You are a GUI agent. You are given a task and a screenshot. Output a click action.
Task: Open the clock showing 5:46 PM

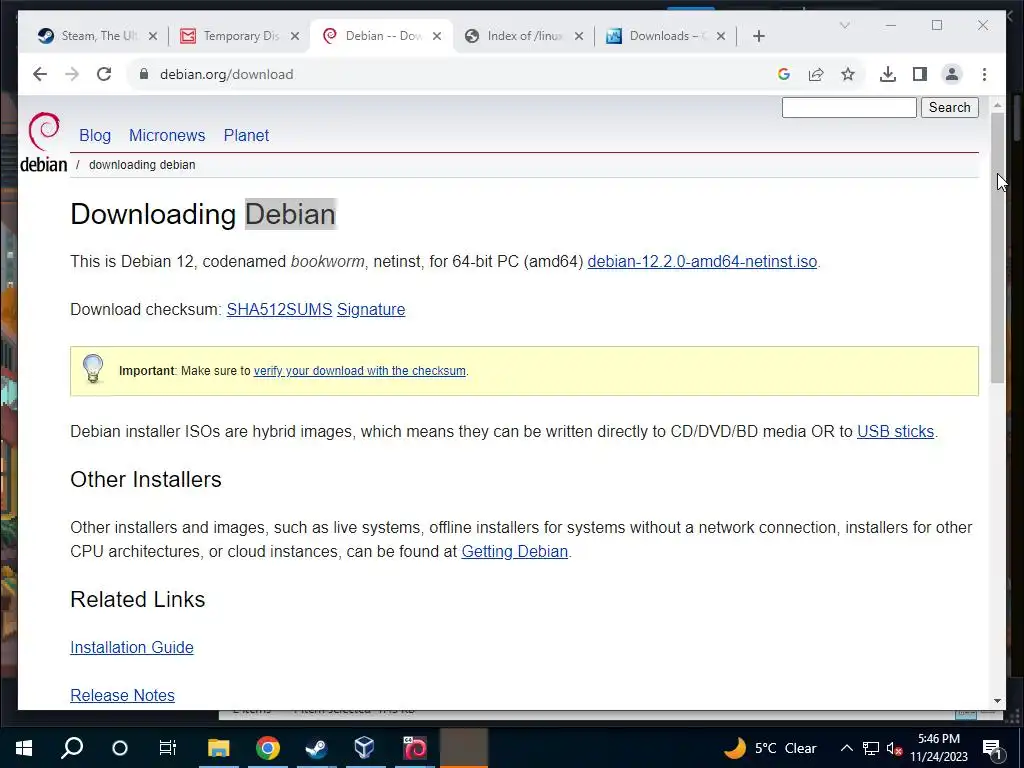point(939,748)
